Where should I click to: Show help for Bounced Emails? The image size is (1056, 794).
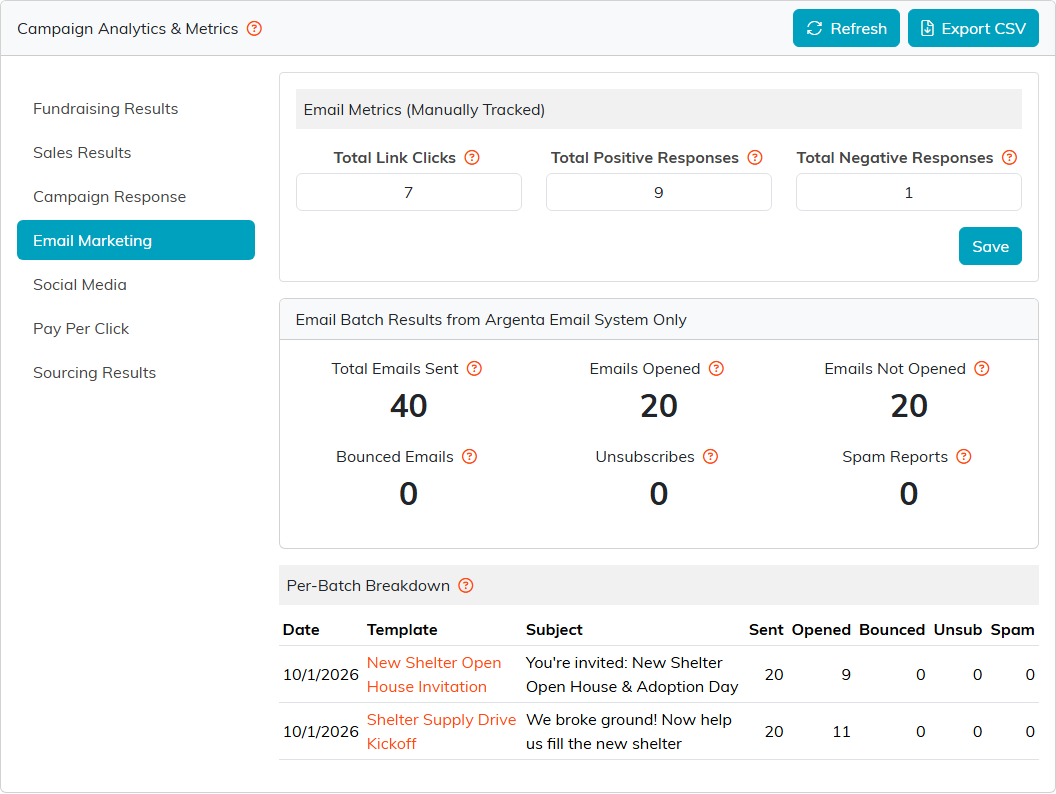(x=469, y=457)
